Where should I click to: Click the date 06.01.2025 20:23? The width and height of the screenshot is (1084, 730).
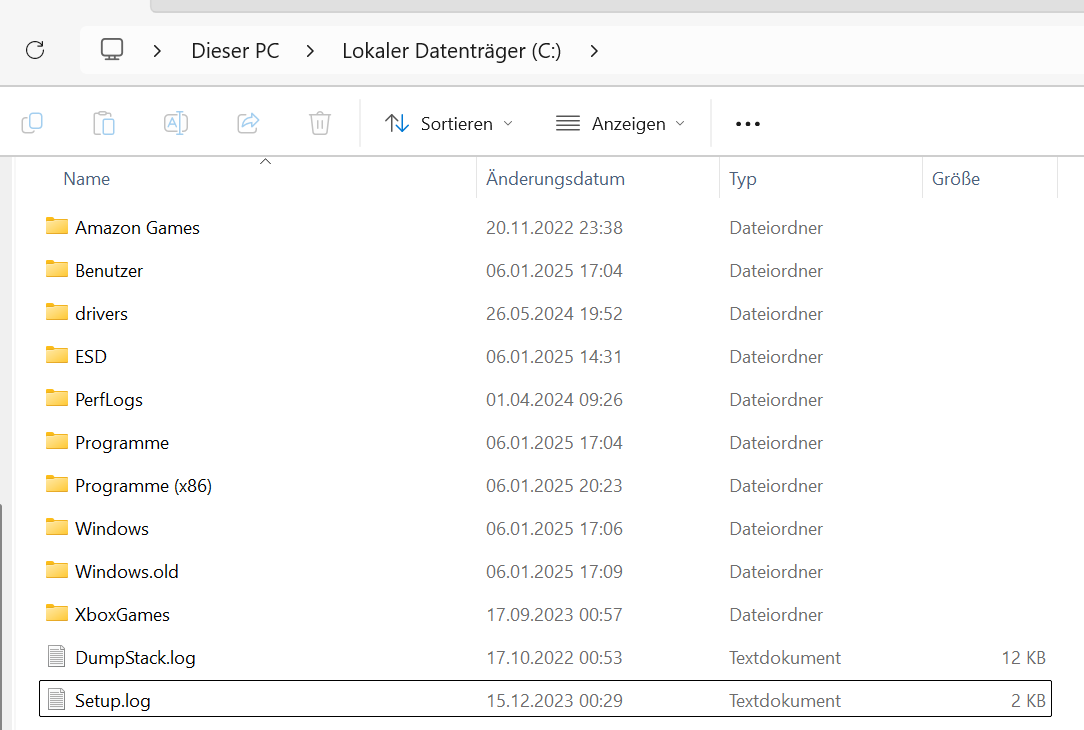coord(554,485)
